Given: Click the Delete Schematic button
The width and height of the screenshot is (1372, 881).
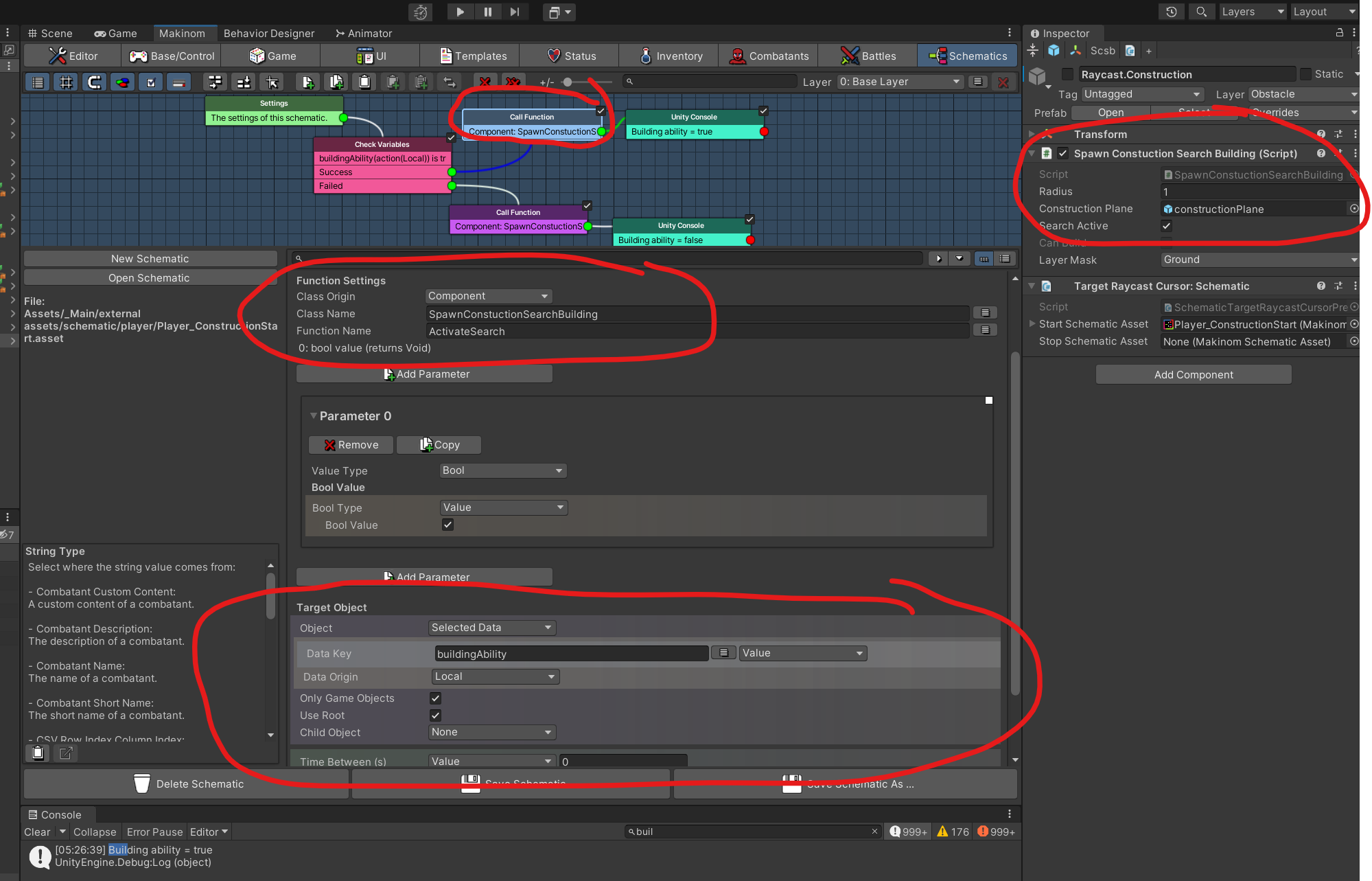Looking at the screenshot, I should tap(187, 783).
